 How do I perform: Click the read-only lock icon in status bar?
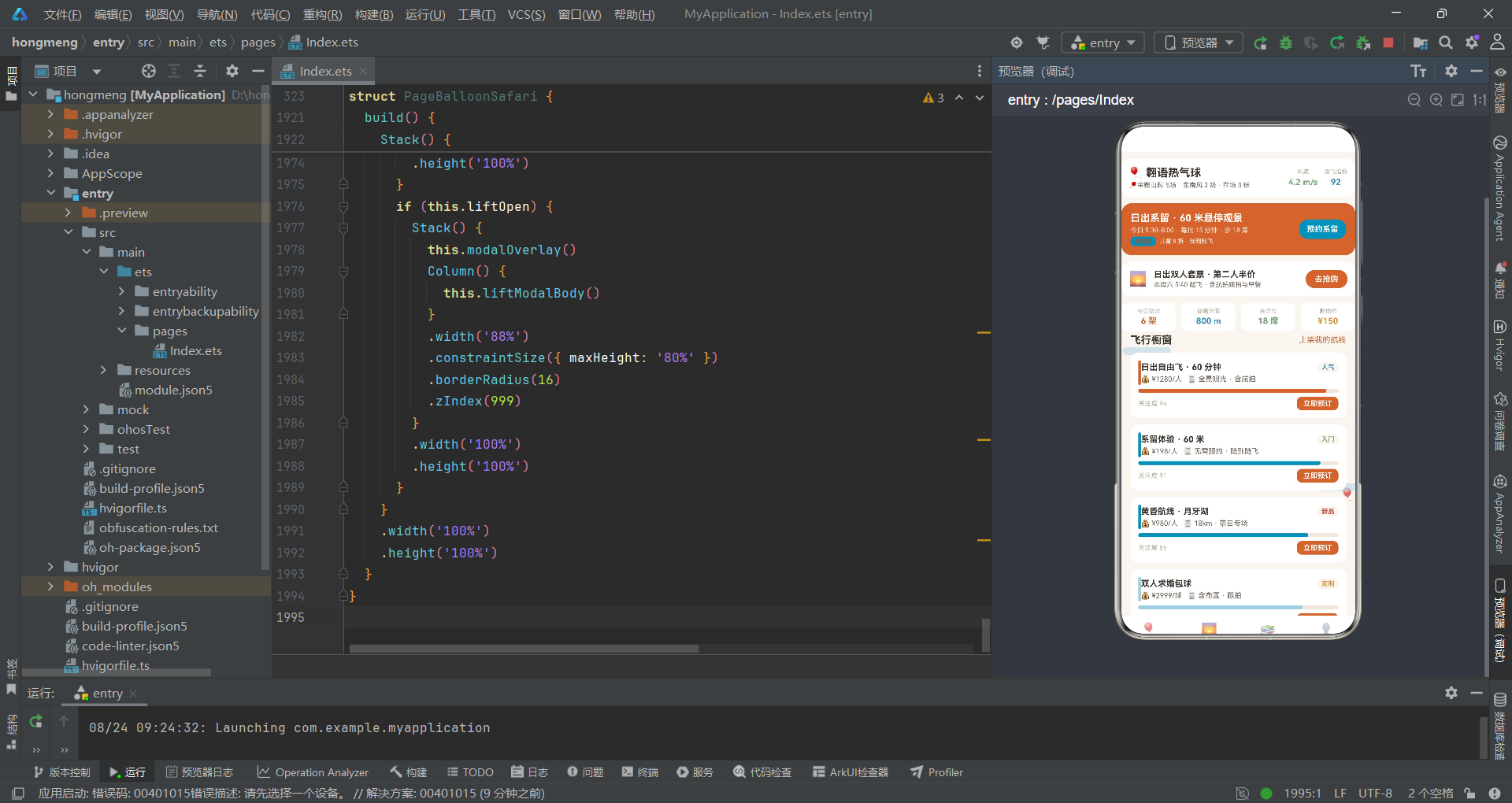[x=1469, y=793]
